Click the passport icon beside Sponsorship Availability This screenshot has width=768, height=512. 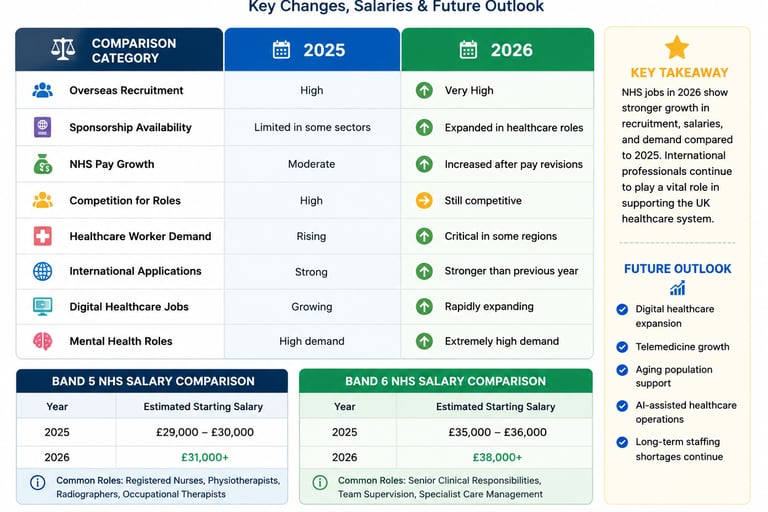click(x=43, y=127)
